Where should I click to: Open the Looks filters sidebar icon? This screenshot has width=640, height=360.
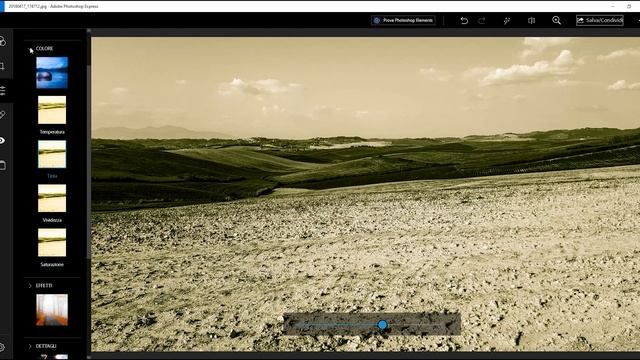click(2, 41)
